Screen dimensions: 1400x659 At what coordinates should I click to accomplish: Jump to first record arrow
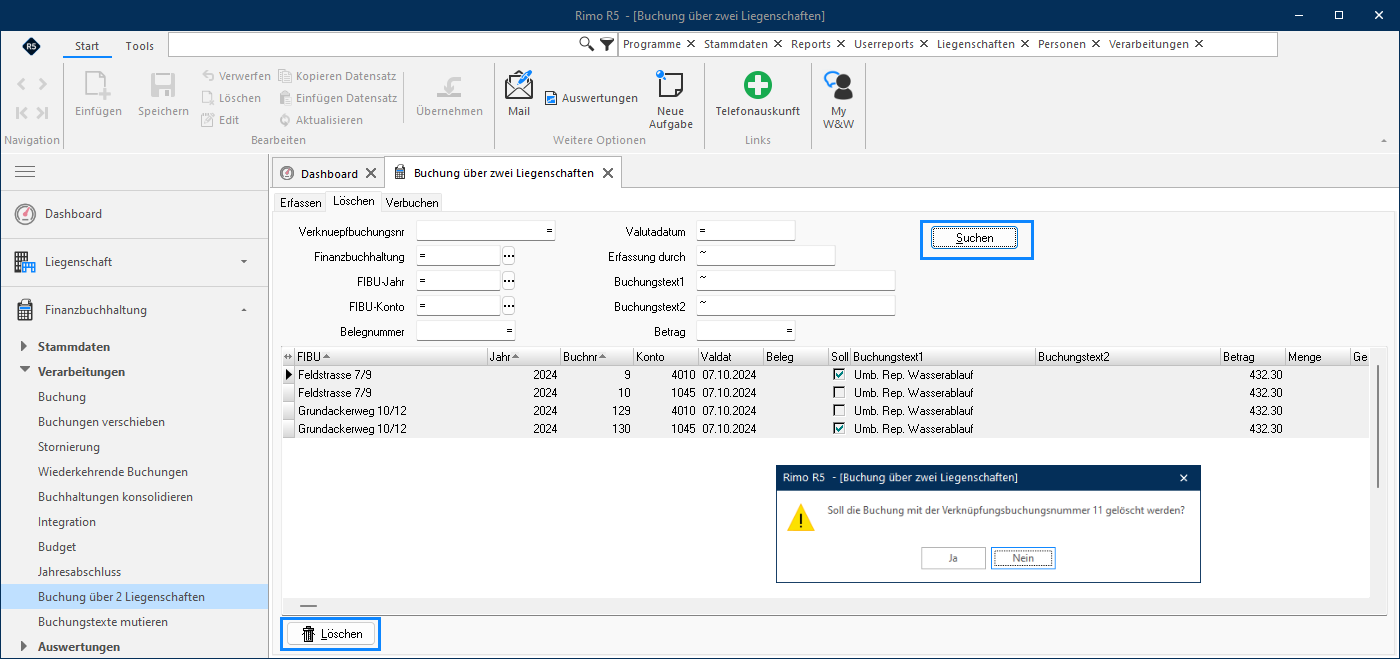pyautogui.click(x=21, y=113)
